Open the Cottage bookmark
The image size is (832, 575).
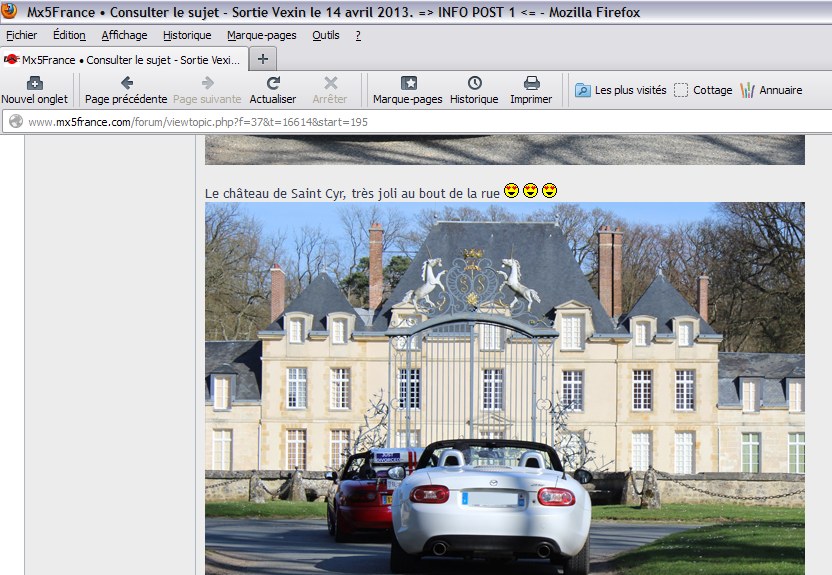point(703,90)
